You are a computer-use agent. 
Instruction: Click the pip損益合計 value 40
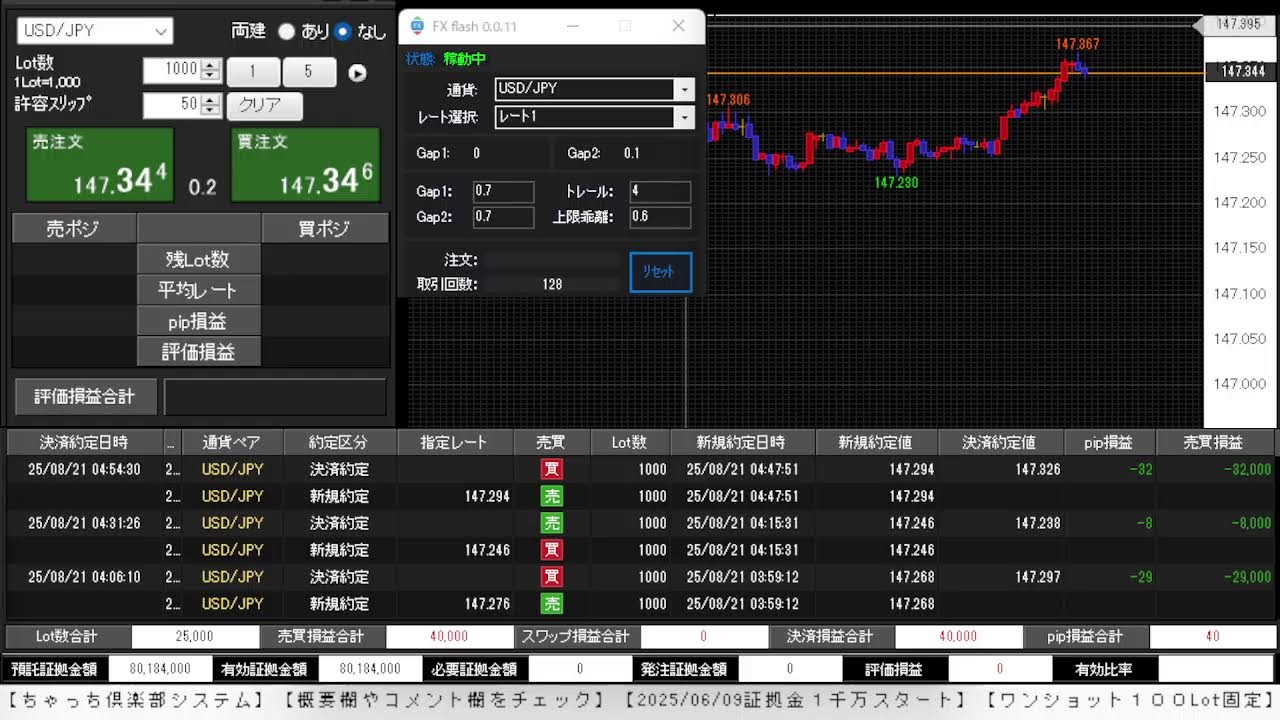coord(1213,636)
